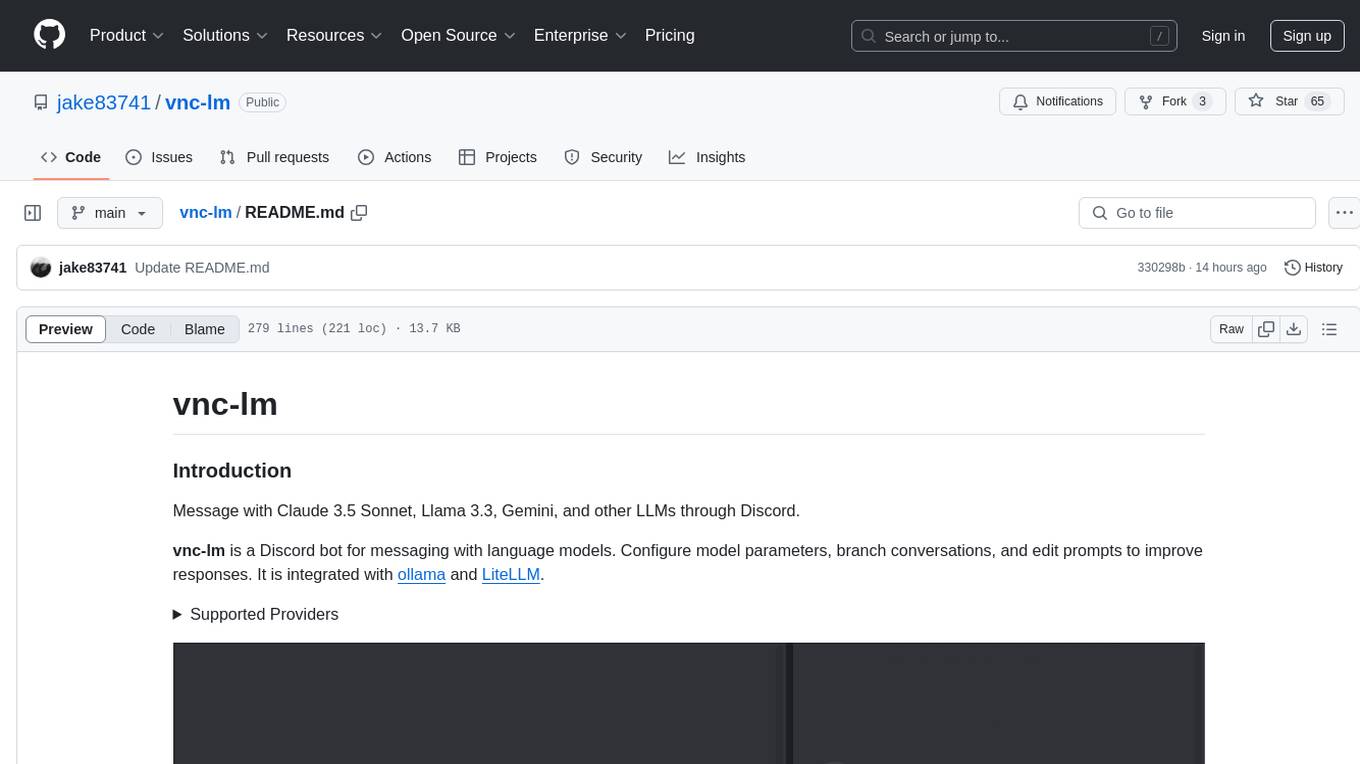This screenshot has width=1360, height=764.
Task: Click the demo image in README
Action: [x=688, y=703]
